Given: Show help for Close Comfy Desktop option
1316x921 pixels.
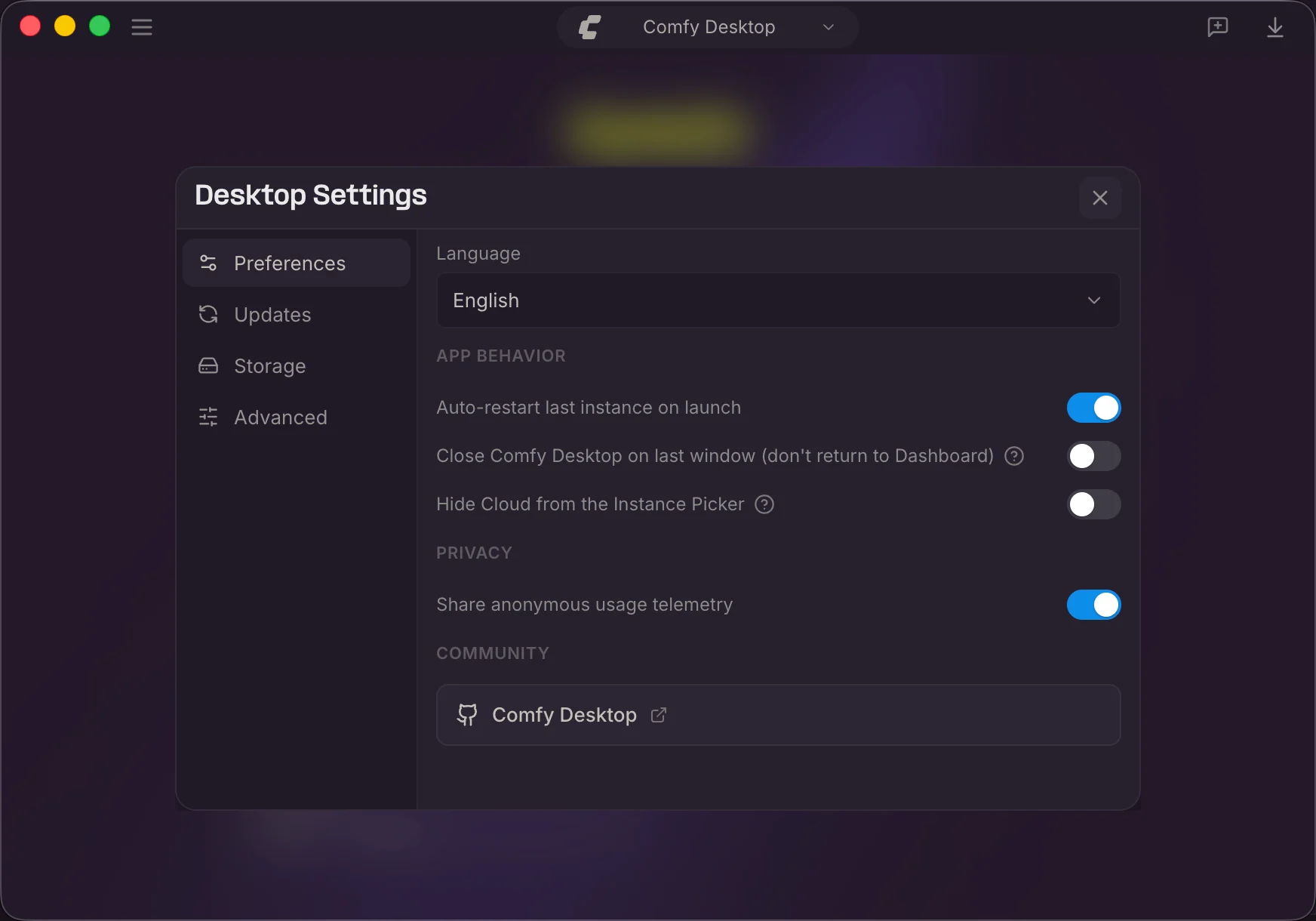Looking at the screenshot, I should click(x=1014, y=456).
